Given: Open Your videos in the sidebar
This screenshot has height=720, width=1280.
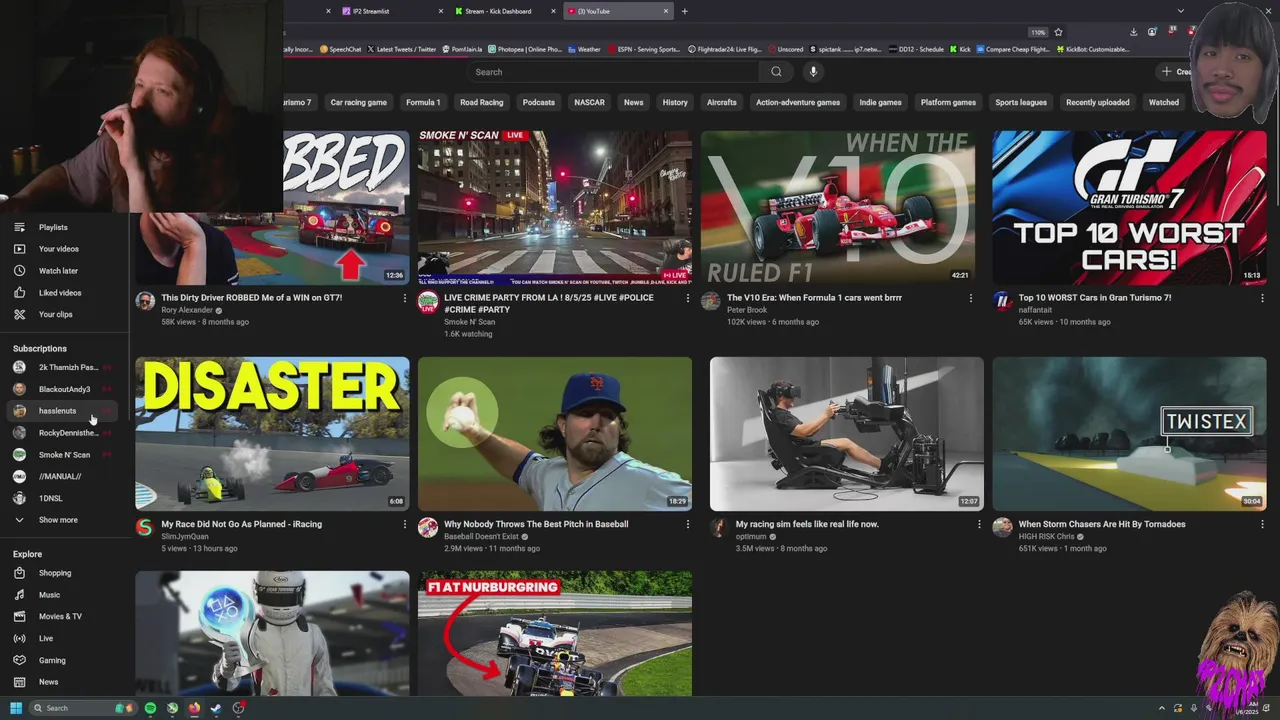Looking at the screenshot, I should (x=58, y=249).
